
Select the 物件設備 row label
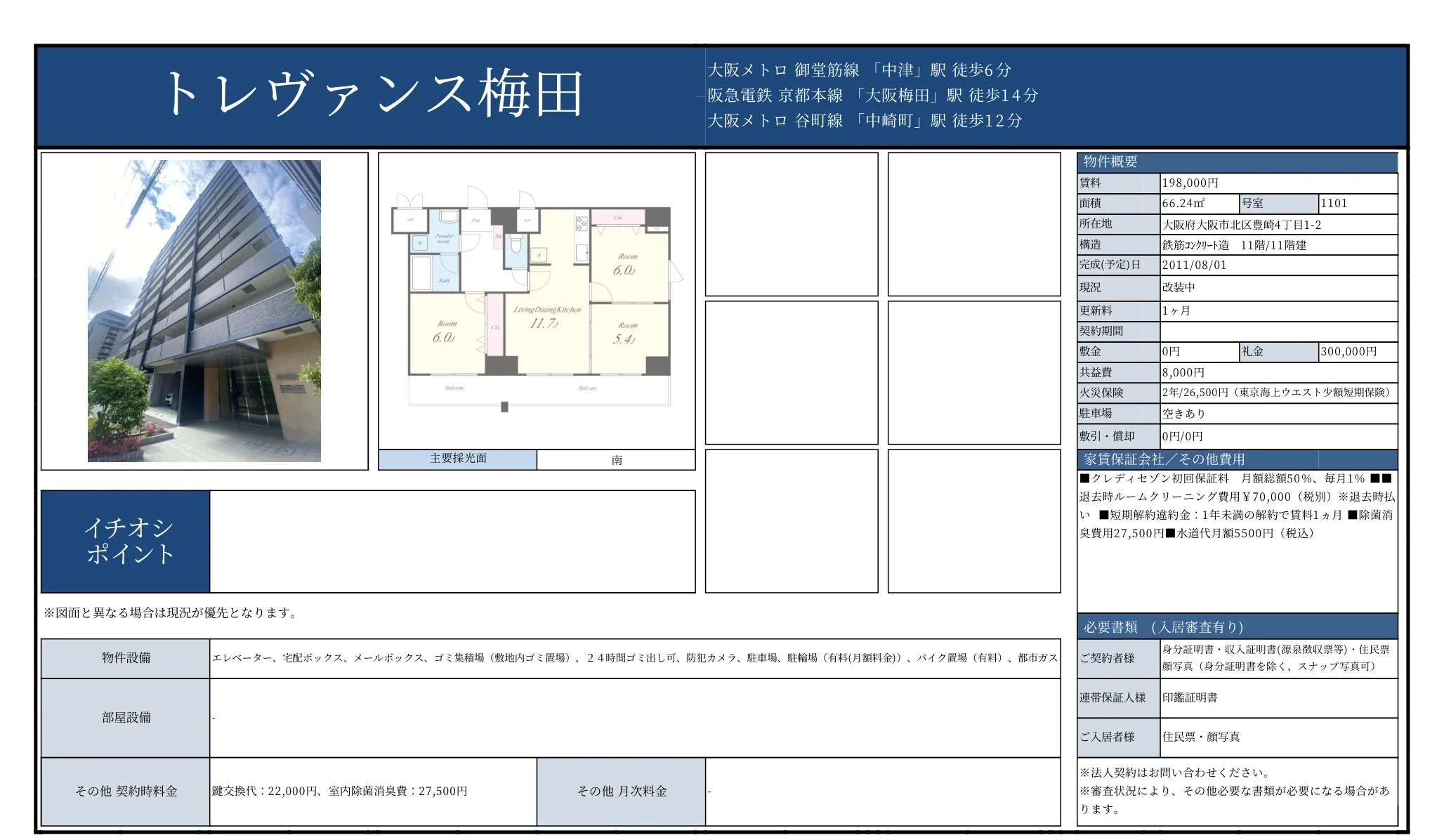pos(126,658)
